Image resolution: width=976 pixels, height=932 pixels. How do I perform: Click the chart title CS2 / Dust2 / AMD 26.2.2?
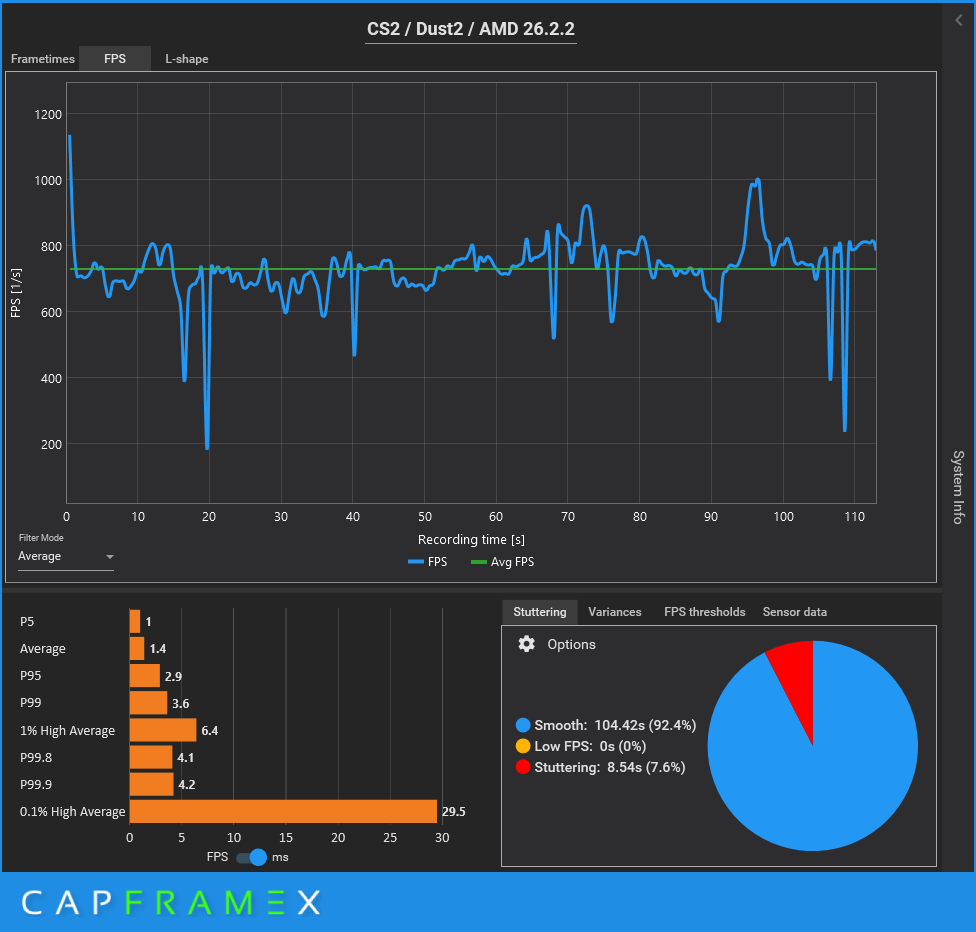[x=471, y=29]
